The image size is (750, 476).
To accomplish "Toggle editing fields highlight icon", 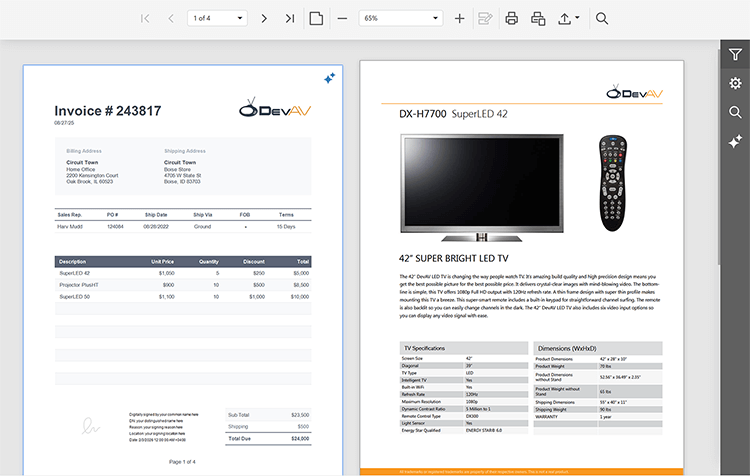I will click(485, 19).
